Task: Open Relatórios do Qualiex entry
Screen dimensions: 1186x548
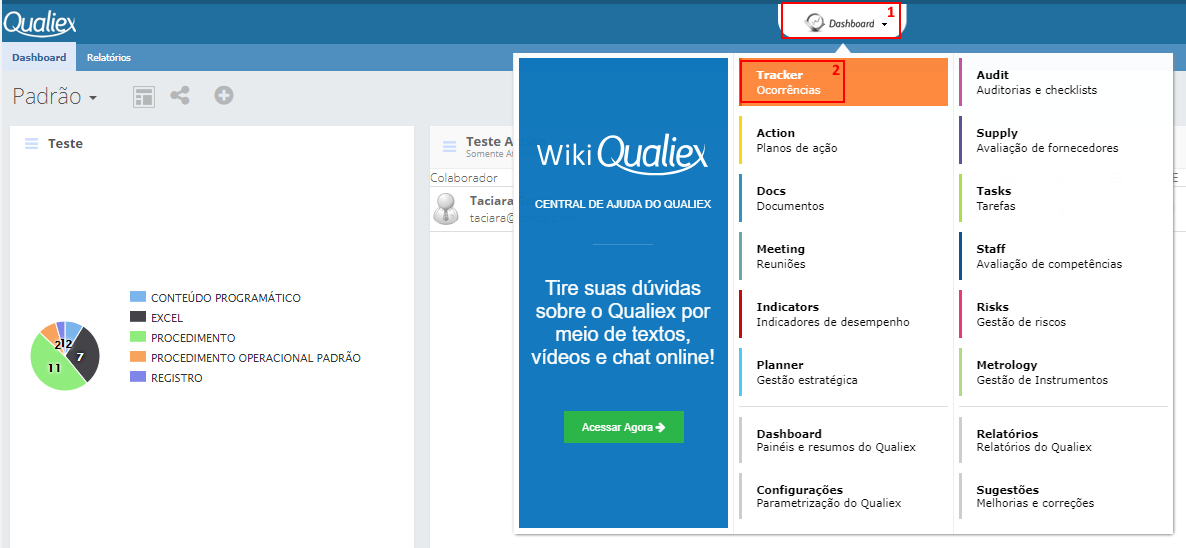Action: click(1063, 440)
